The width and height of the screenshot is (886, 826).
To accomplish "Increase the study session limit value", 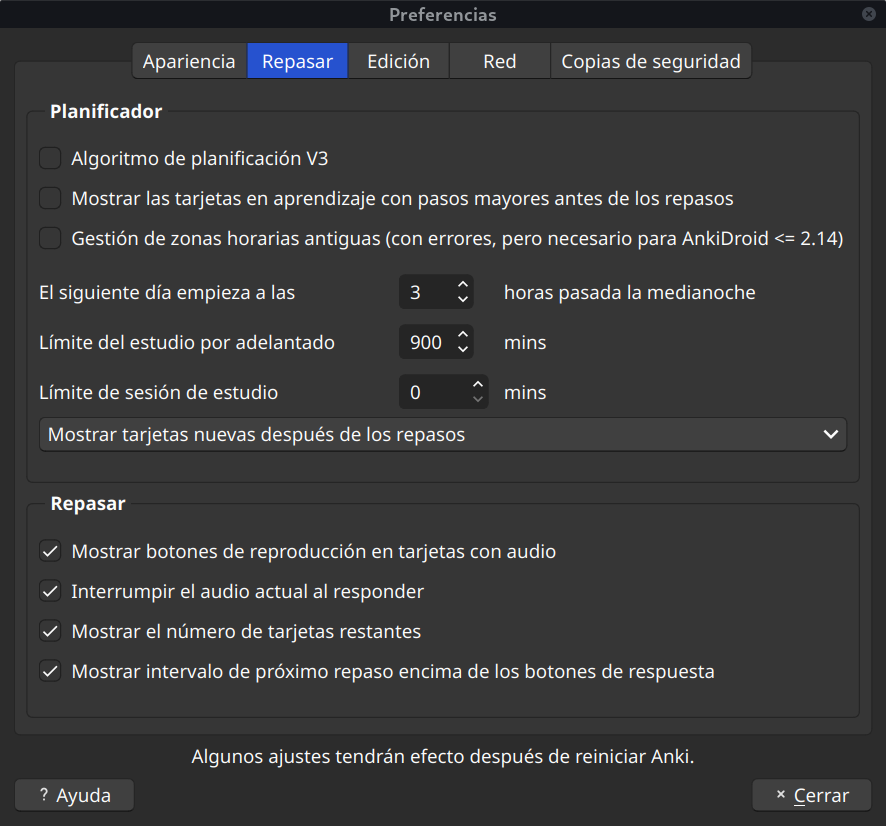I will click(x=478, y=386).
